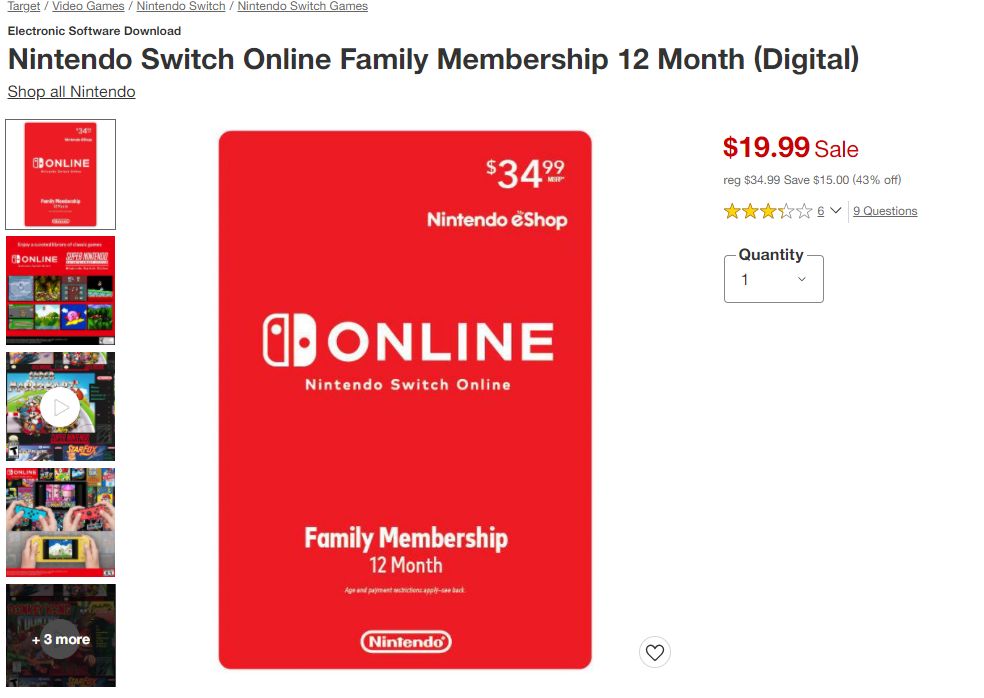Open Nintendo Switch Games breadcrumb
984x698 pixels.
coord(302,6)
